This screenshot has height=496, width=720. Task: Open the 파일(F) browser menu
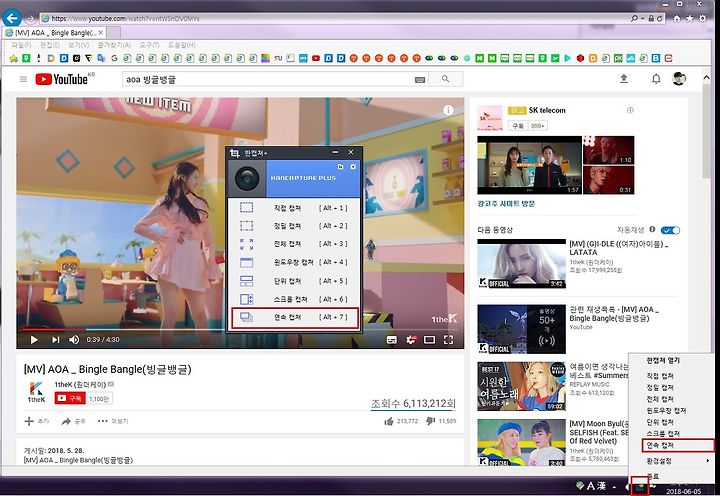21,45
